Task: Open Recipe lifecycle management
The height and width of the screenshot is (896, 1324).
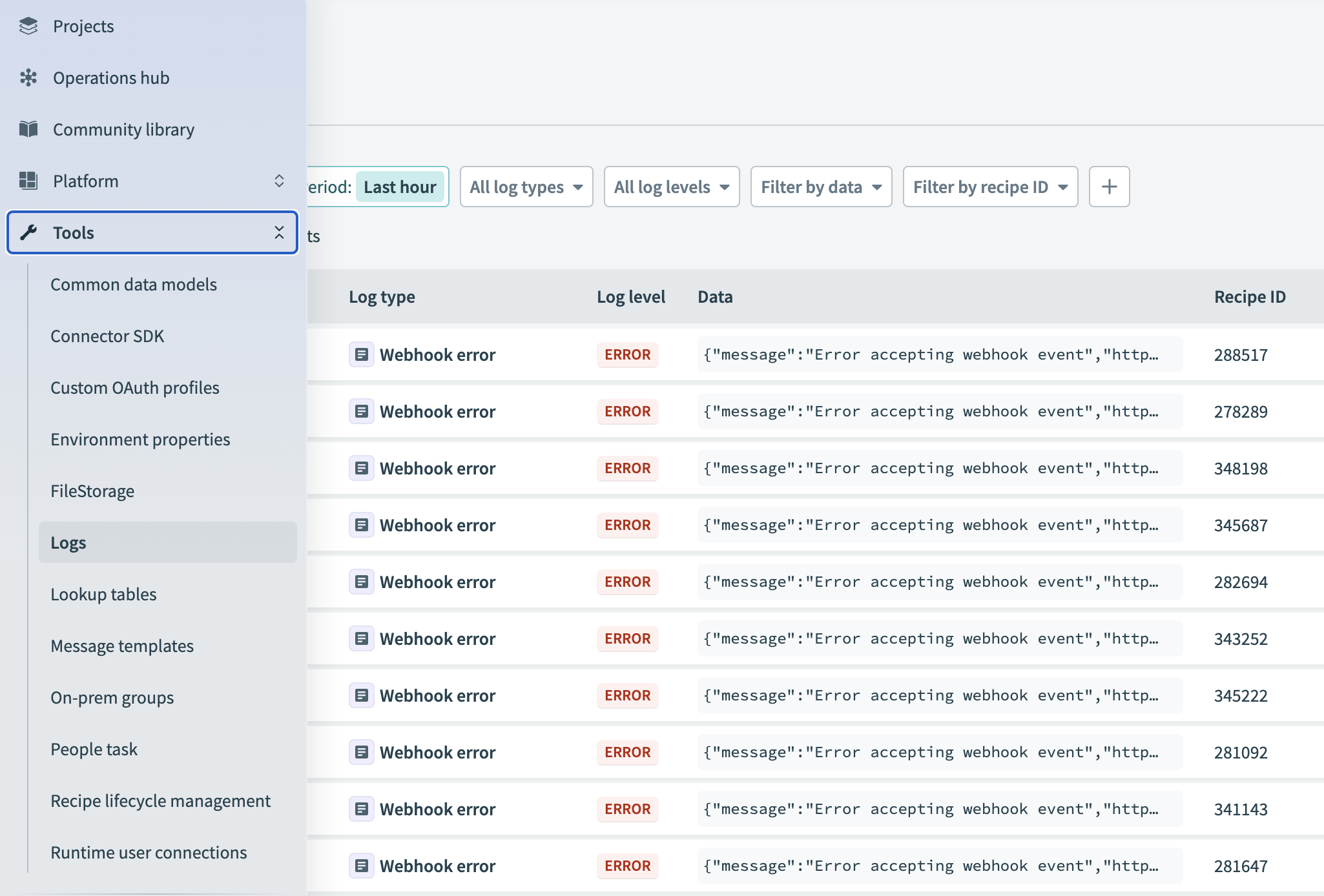Action: (x=160, y=800)
